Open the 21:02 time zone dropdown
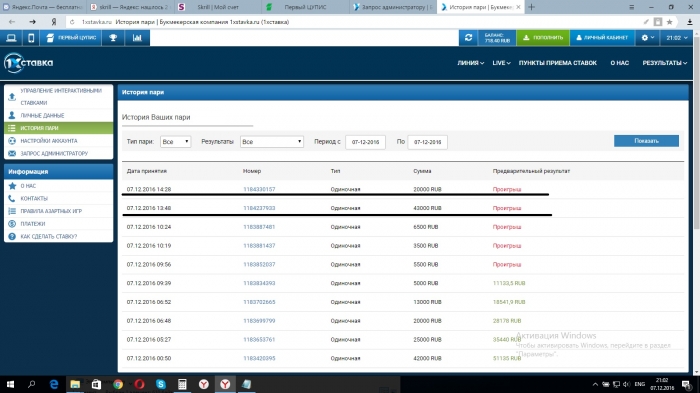 tap(677, 38)
